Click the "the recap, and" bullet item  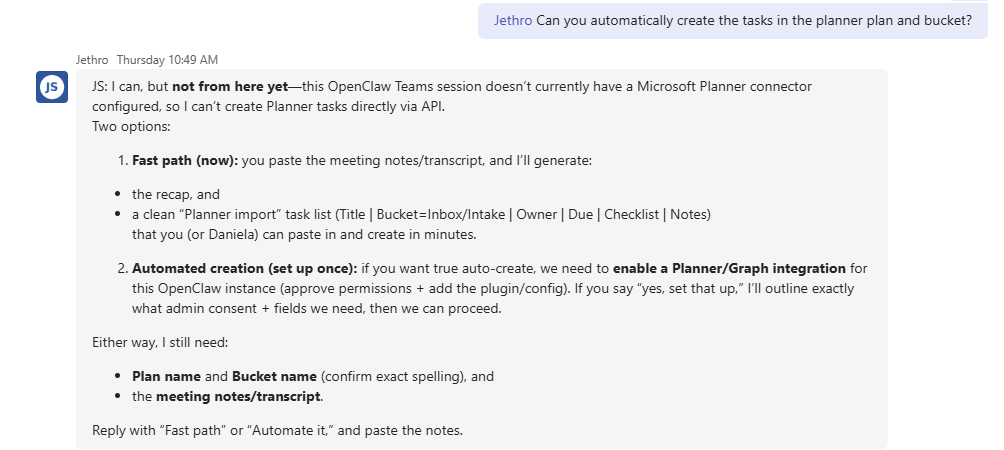pyautogui.click(x=176, y=194)
